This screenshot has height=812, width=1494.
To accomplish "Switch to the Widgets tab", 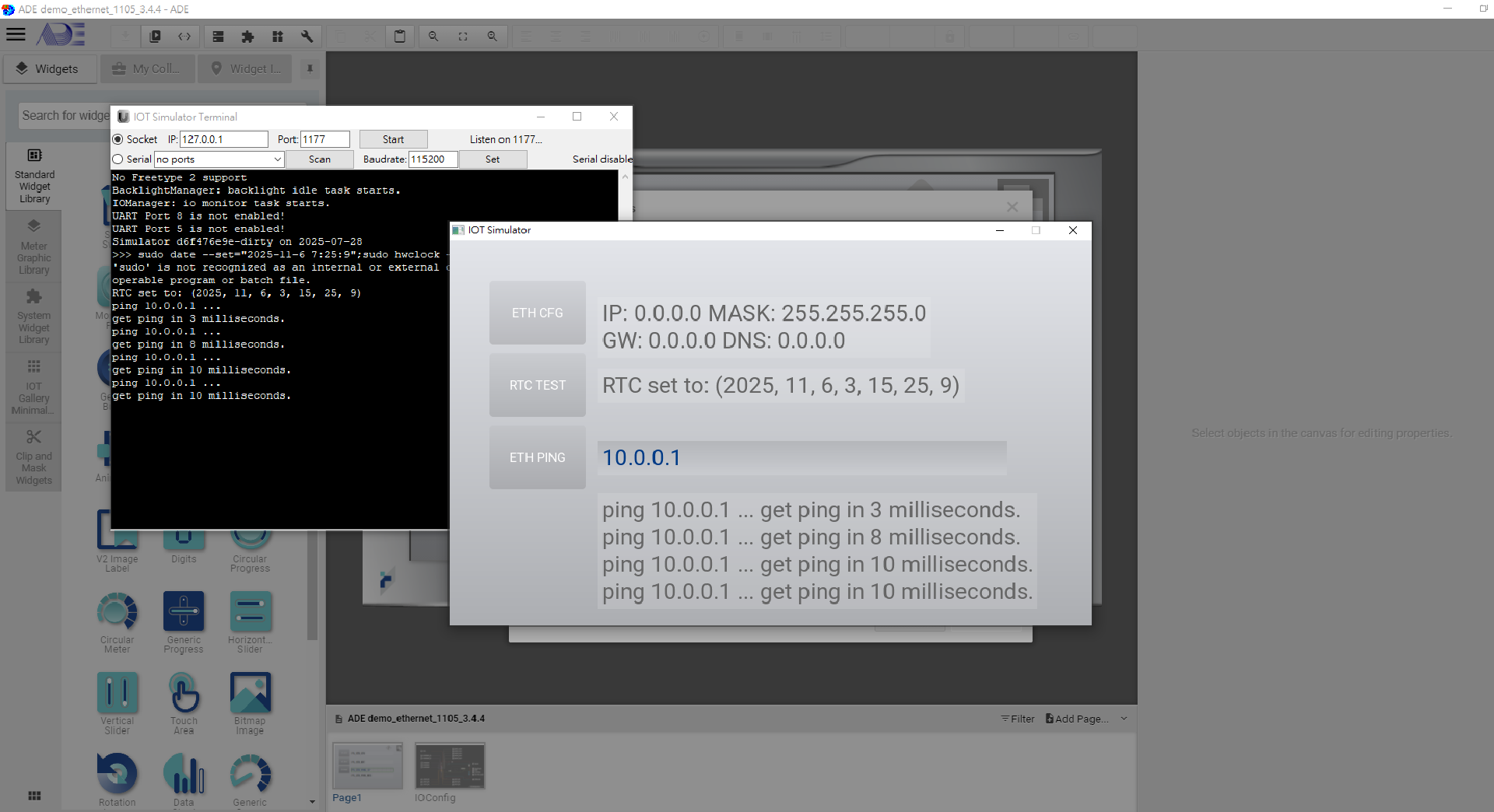I will coord(48,69).
